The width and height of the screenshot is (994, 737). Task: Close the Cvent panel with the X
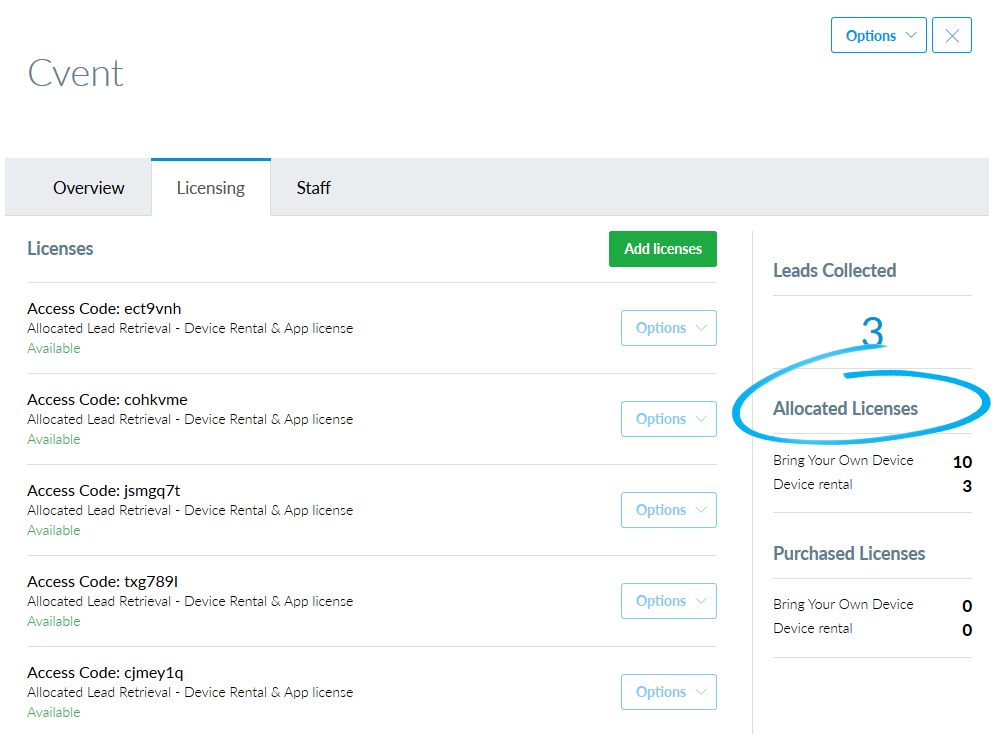pos(951,35)
